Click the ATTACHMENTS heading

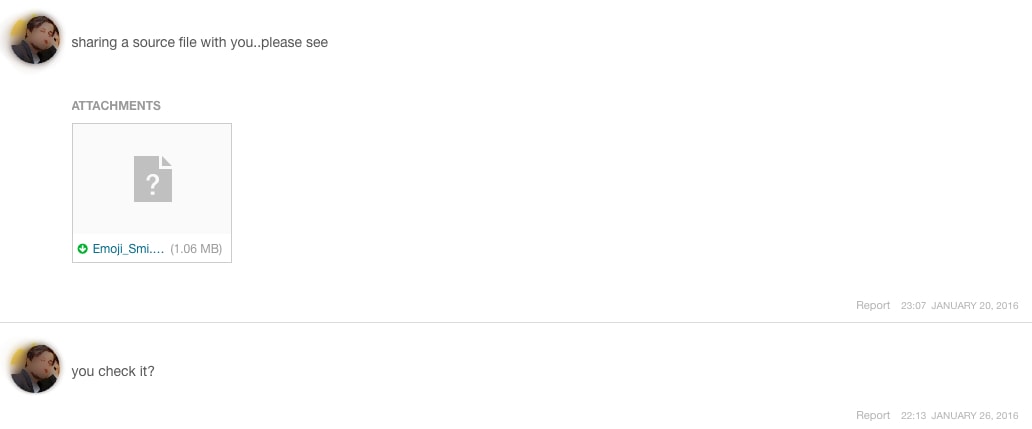[116, 106]
